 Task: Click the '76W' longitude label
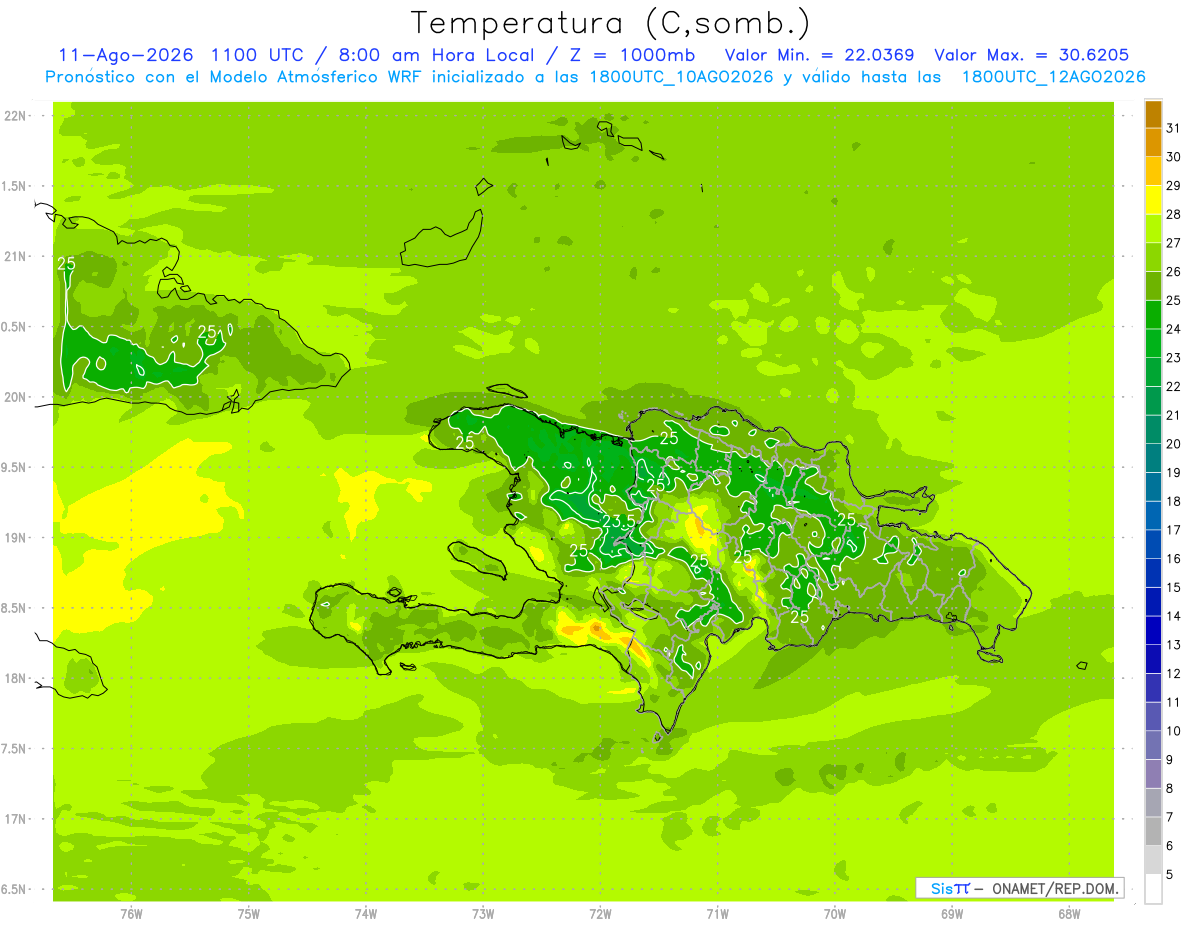[131, 914]
